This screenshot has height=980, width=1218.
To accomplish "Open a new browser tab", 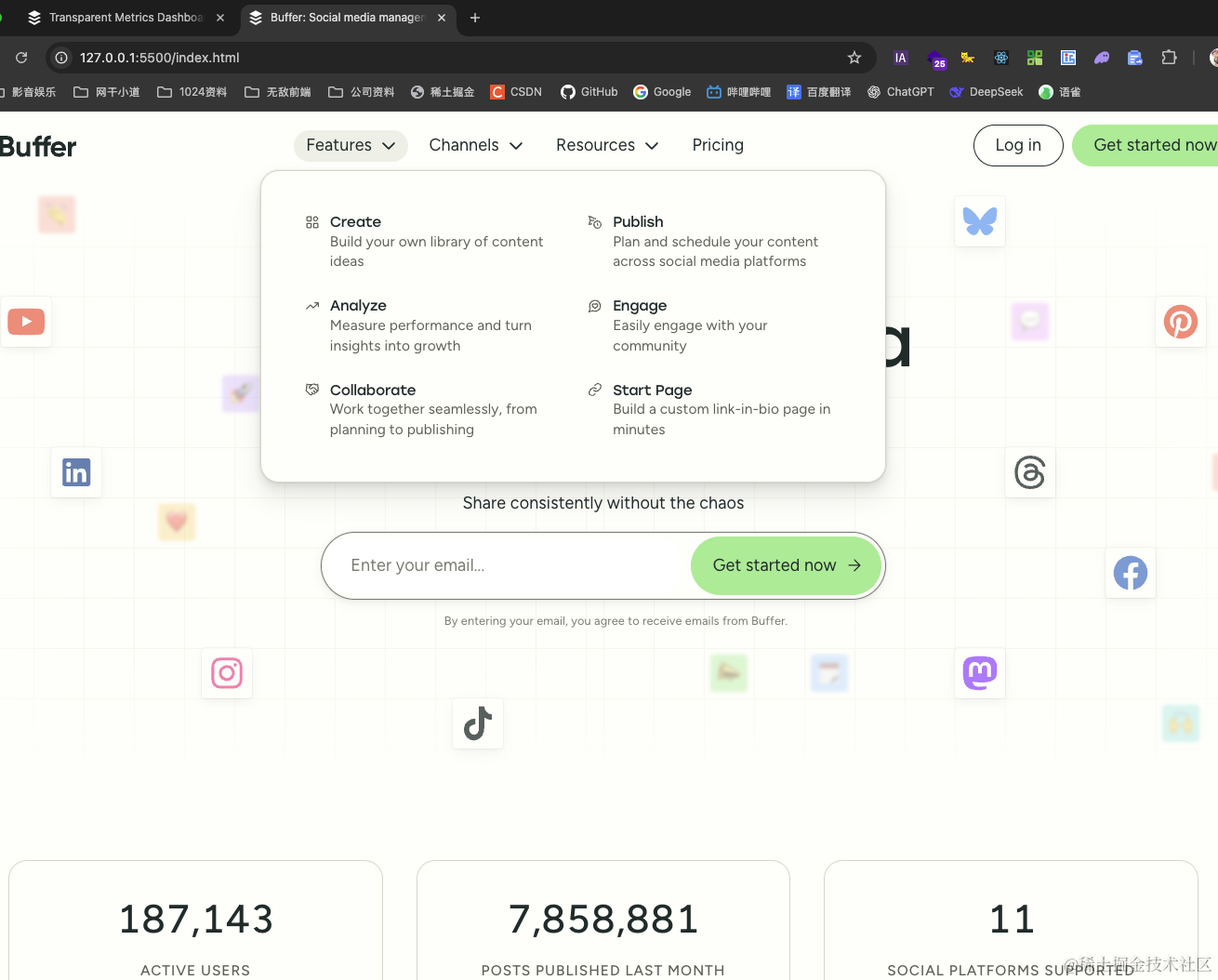I will point(475,18).
